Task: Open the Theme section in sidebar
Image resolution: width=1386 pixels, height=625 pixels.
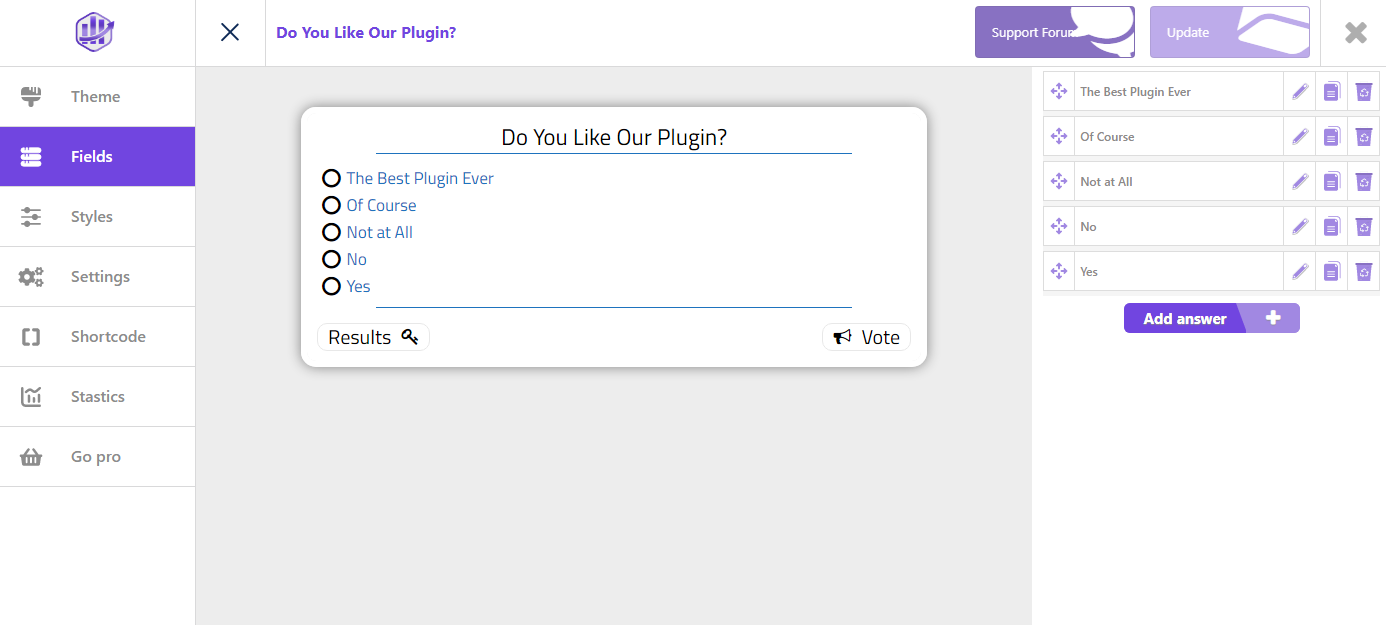Action: [97, 97]
